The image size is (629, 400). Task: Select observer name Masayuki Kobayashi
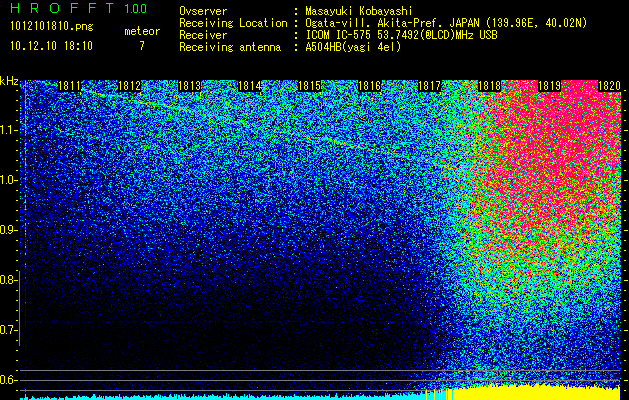click(x=359, y=12)
